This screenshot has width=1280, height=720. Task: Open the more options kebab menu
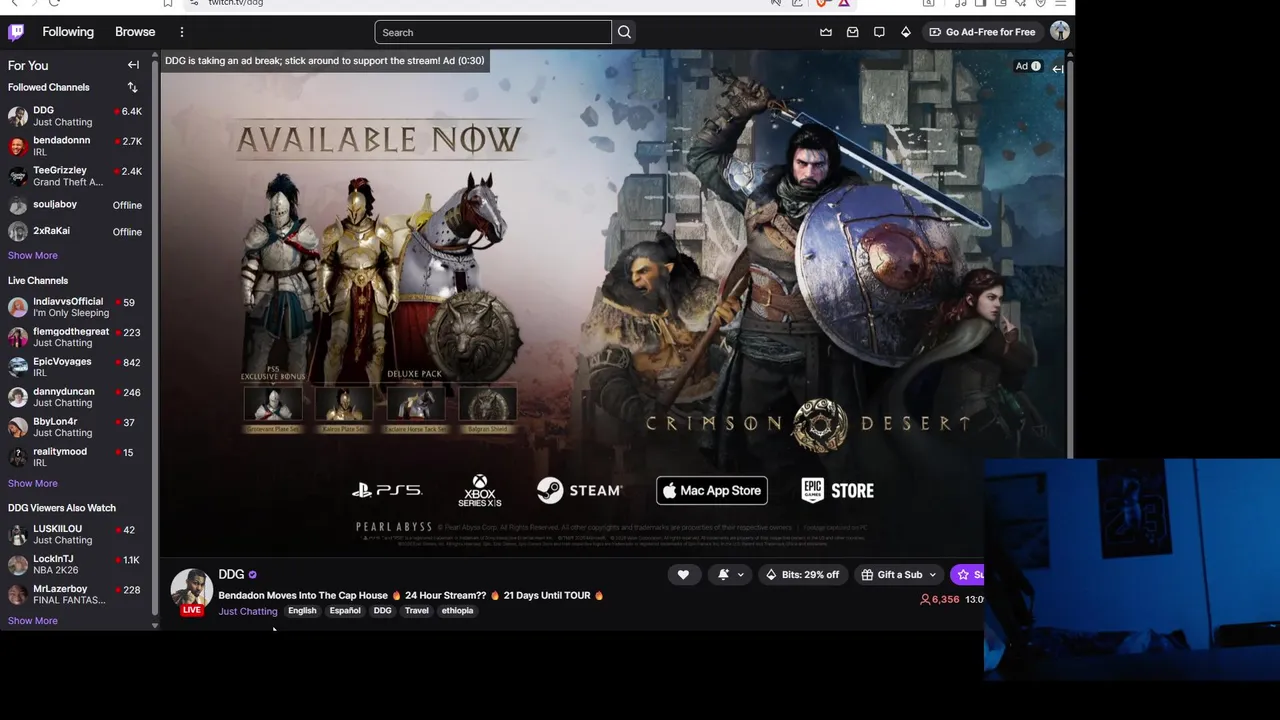[x=181, y=32]
